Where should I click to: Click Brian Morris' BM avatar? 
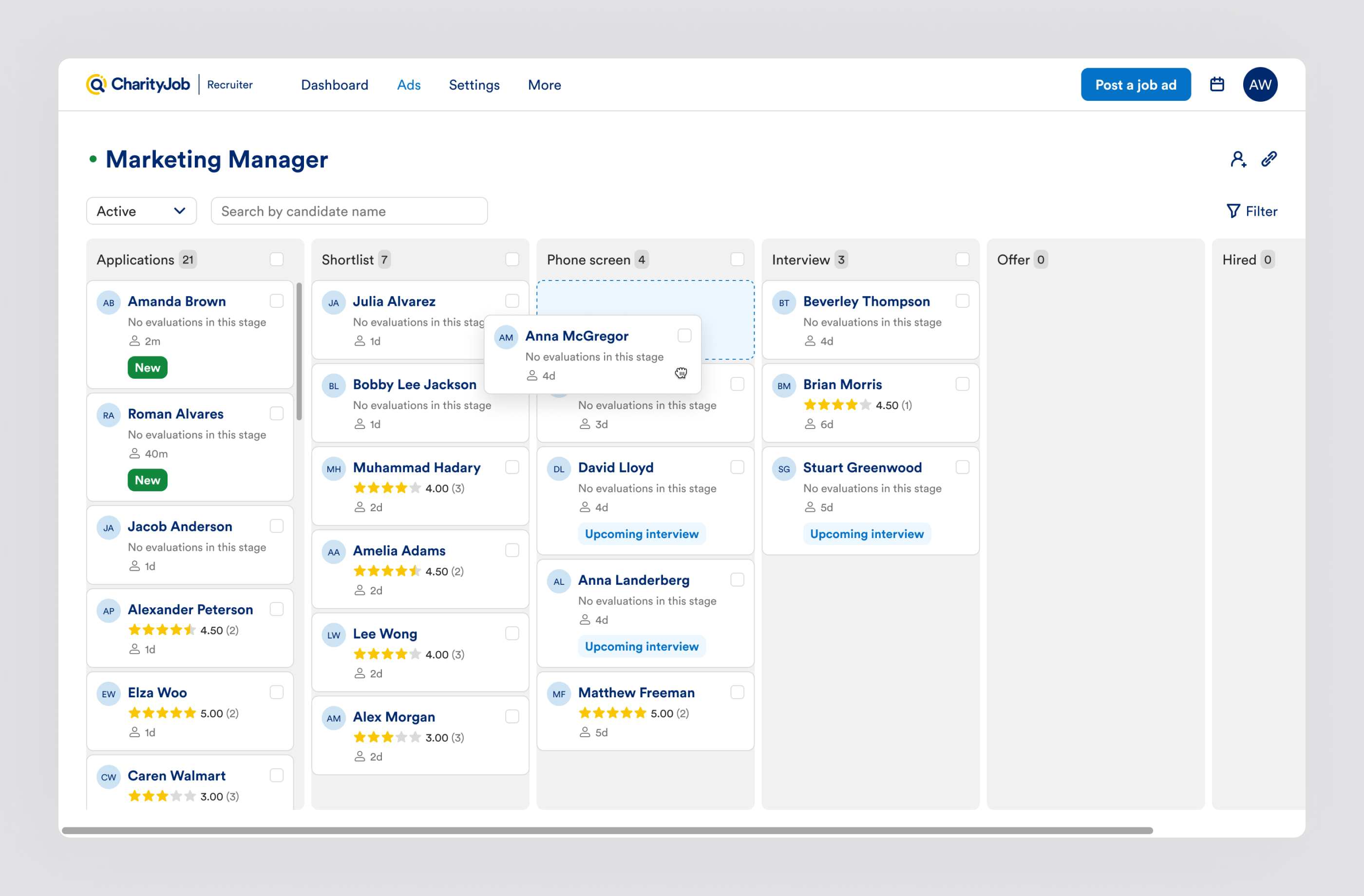784,386
